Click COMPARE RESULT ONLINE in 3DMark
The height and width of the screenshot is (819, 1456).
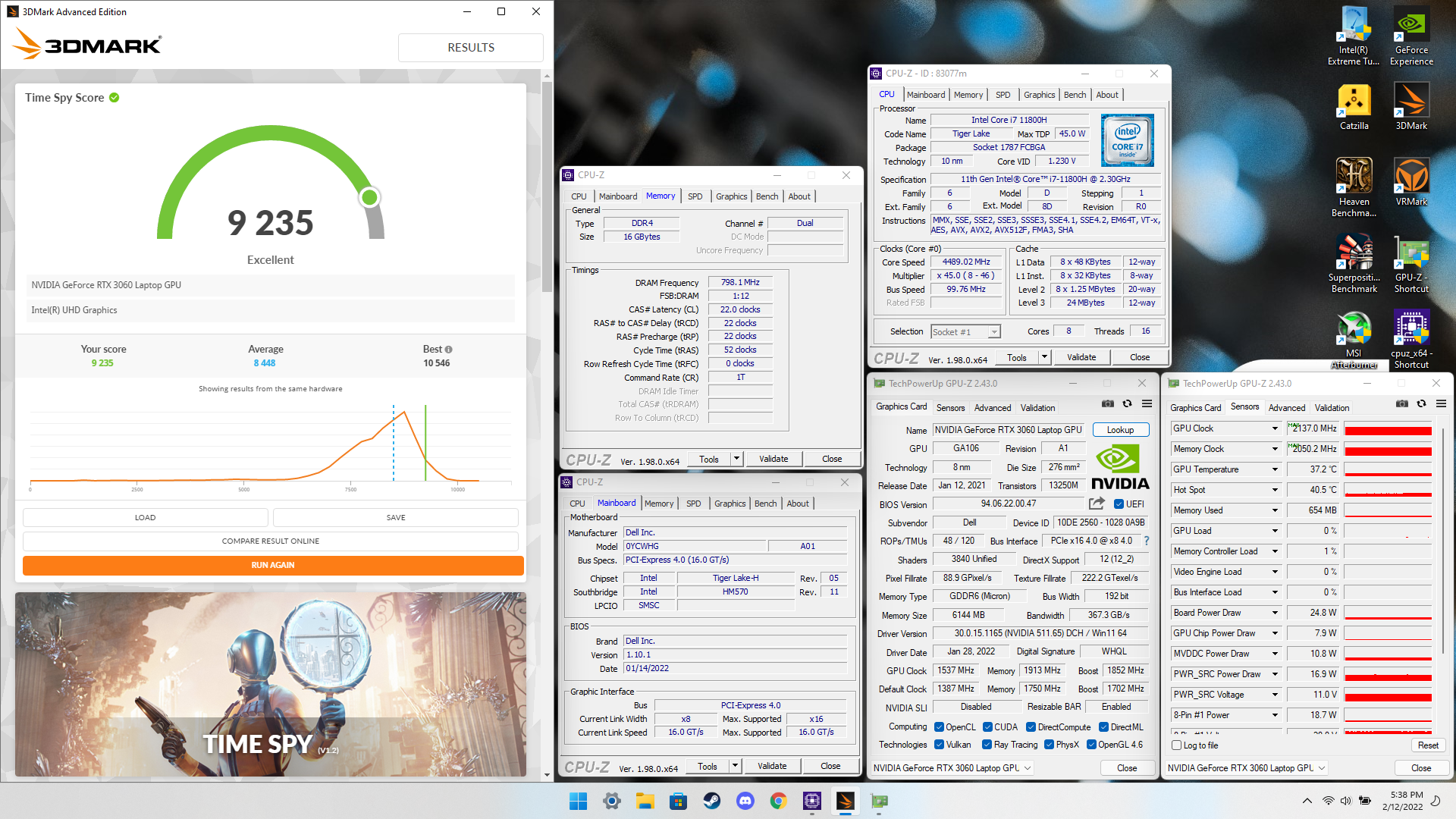coord(271,541)
